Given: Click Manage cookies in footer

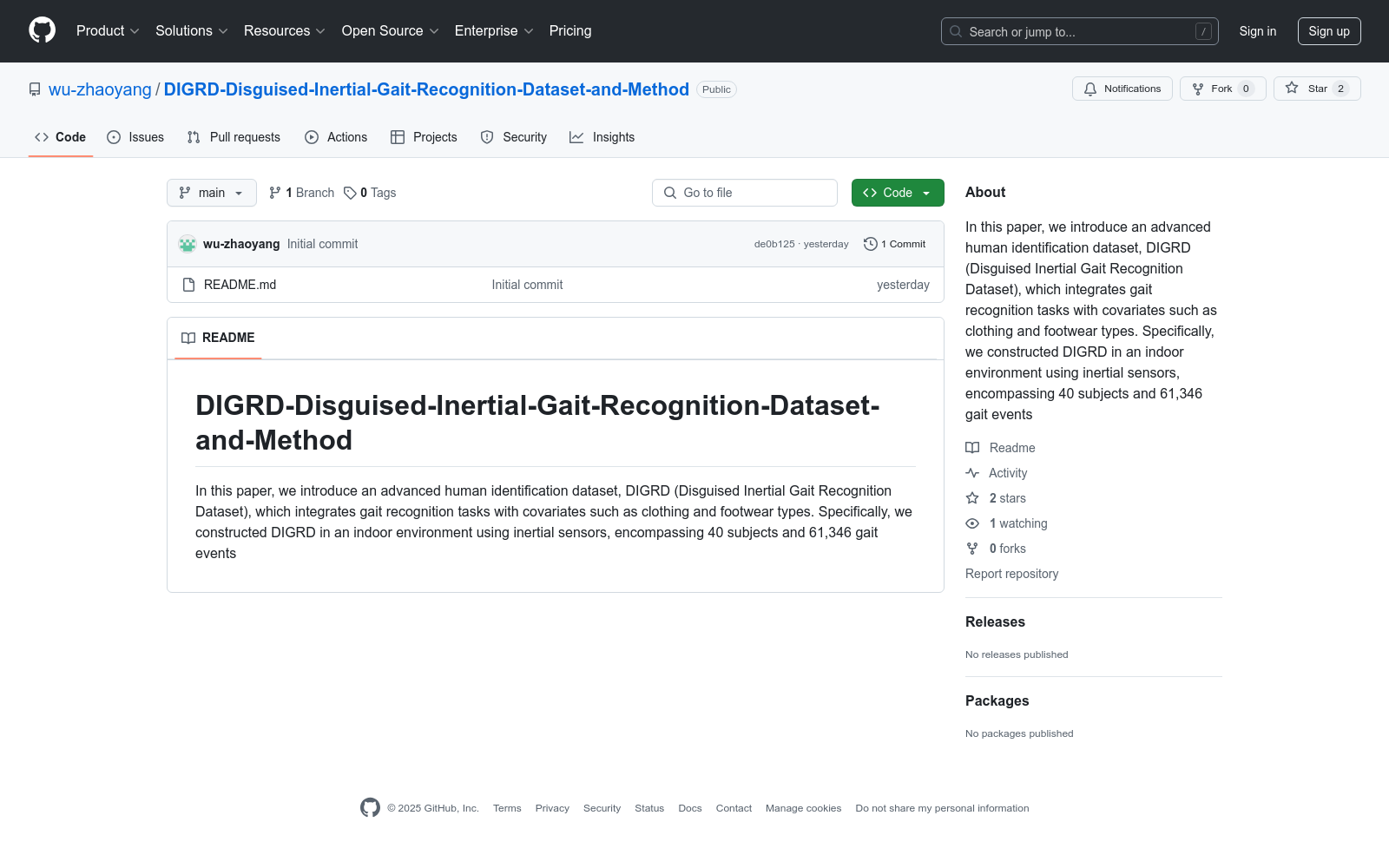Looking at the screenshot, I should [803, 808].
